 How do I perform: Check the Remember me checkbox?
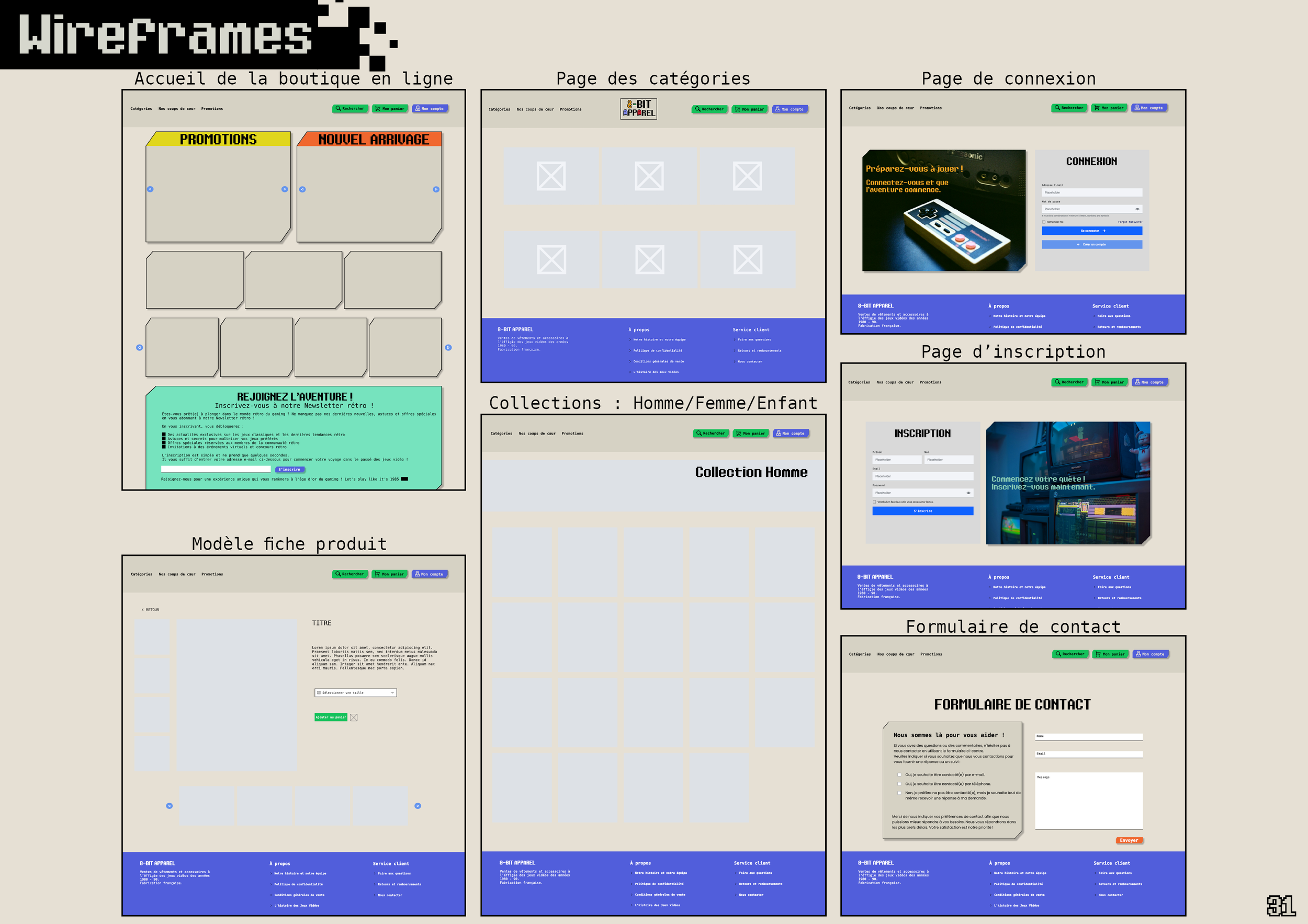(x=1044, y=222)
